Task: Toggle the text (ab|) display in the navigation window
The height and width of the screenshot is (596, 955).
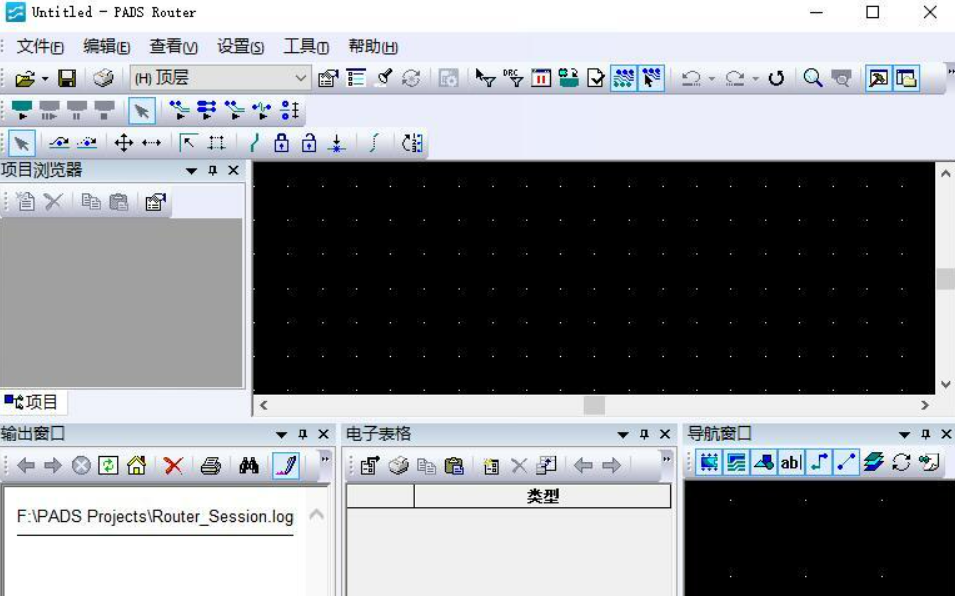Action: pyautogui.click(x=791, y=463)
